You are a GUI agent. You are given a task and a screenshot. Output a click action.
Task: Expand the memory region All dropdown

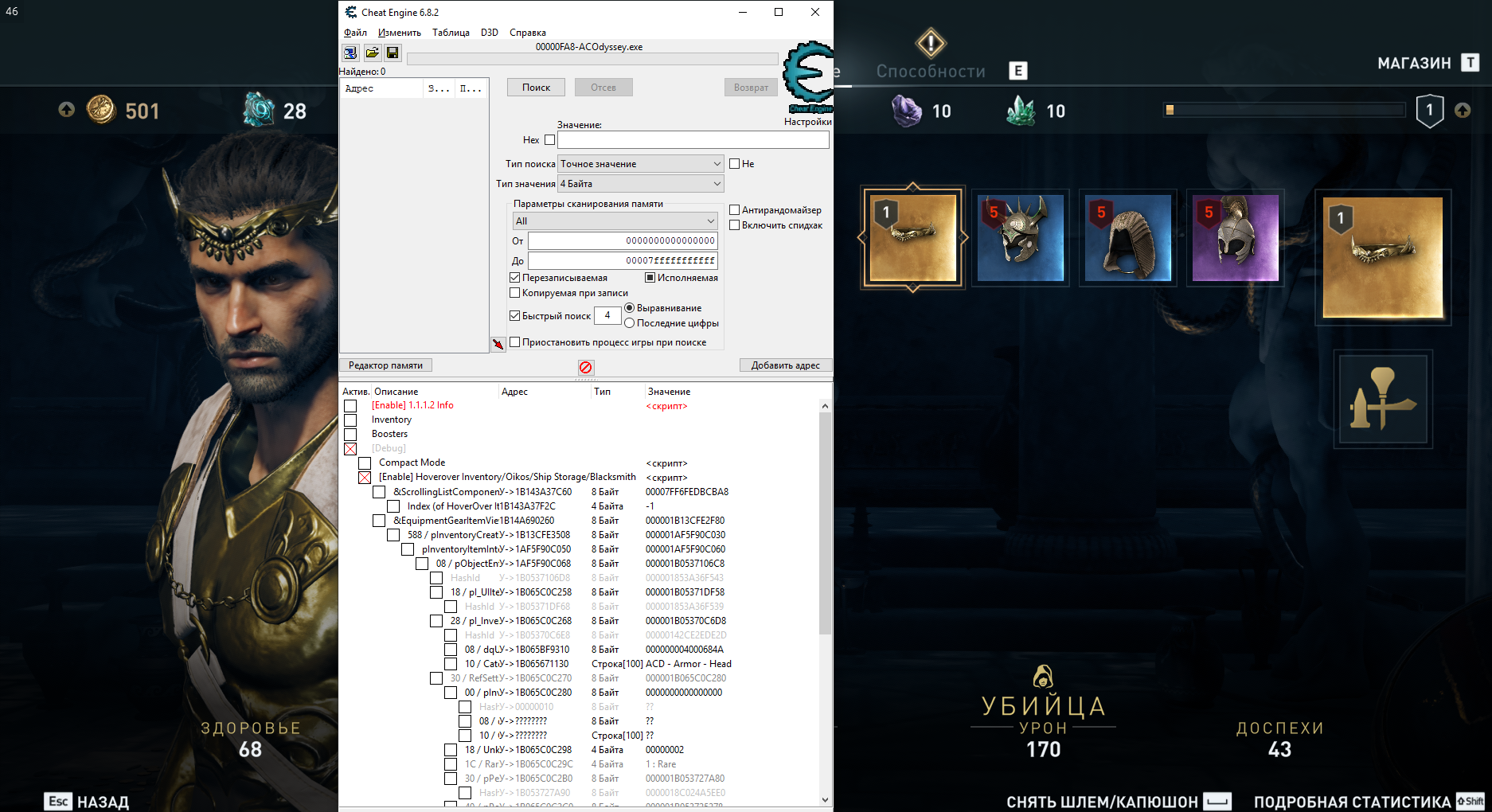(615, 221)
